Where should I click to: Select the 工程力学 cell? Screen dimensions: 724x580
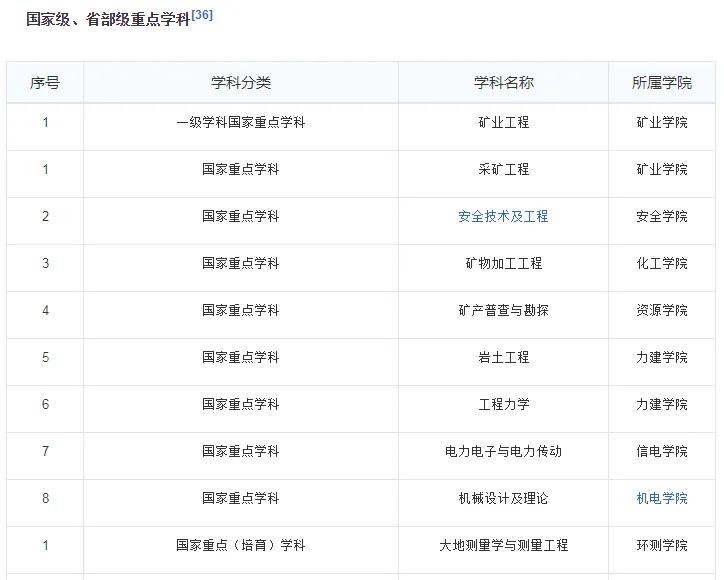coord(503,404)
